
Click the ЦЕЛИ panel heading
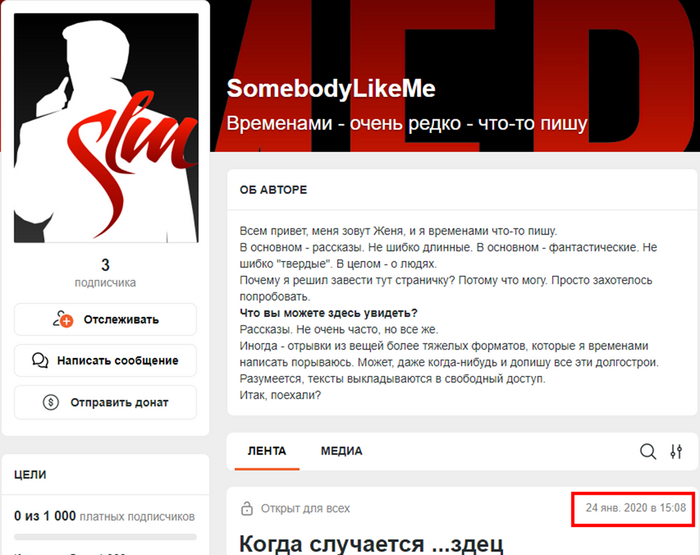(x=30, y=474)
